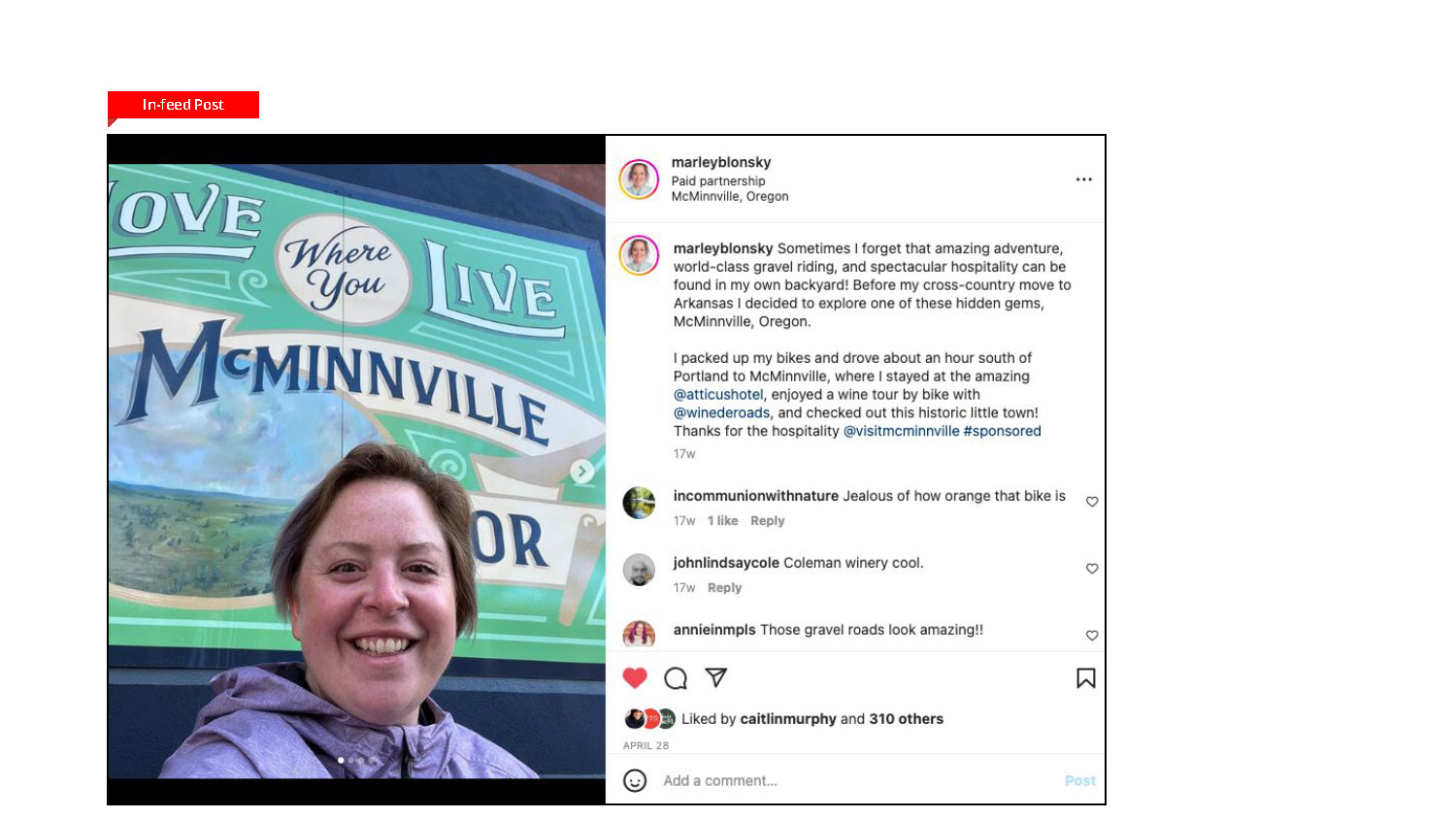Image resolution: width=1456 pixels, height=819 pixels.
Task: Open the @winederoads mention link
Action: pos(721,412)
